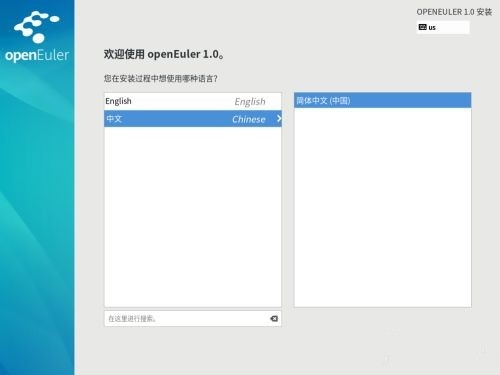Click the installation language question text
The width and height of the screenshot is (500, 375).
pyautogui.click(x=161, y=79)
